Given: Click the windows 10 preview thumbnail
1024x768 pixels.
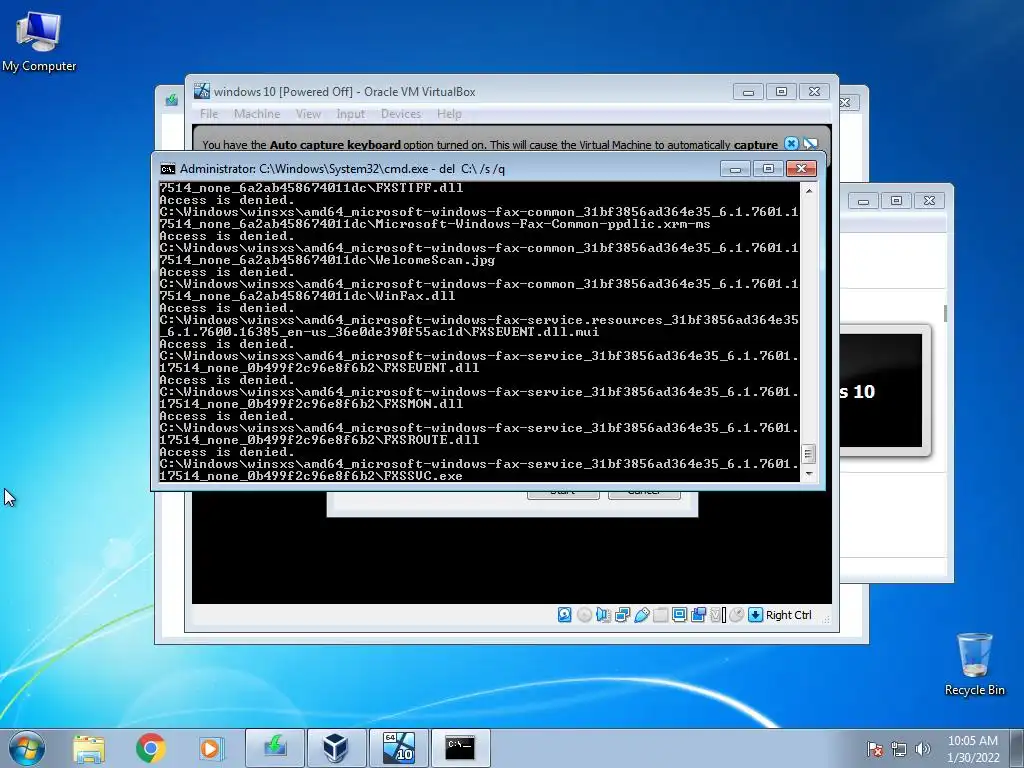Looking at the screenshot, I should point(883,391).
